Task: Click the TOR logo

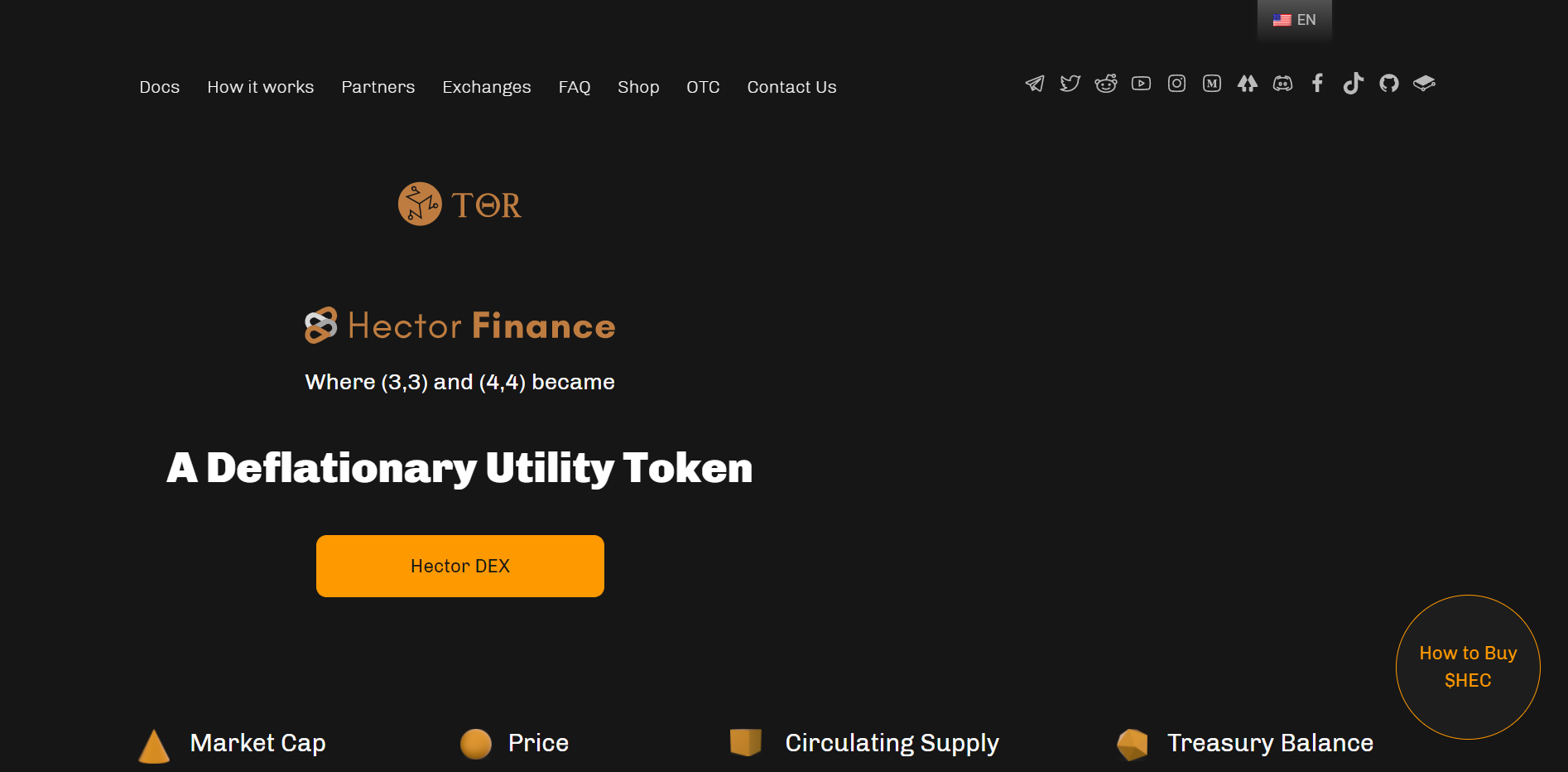Action: pyautogui.click(x=460, y=205)
